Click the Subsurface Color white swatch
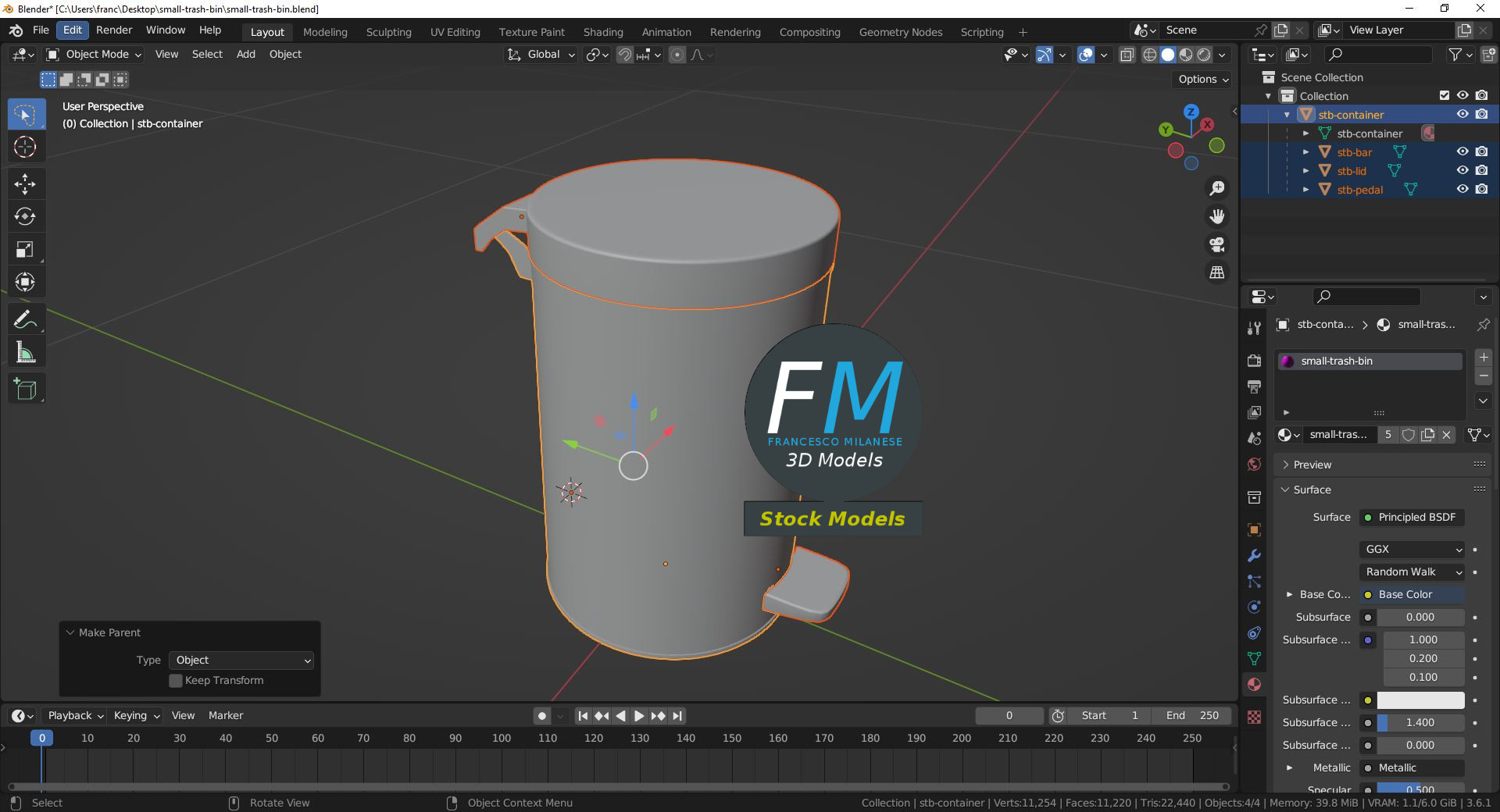This screenshot has width=1500, height=812. pyautogui.click(x=1420, y=700)
